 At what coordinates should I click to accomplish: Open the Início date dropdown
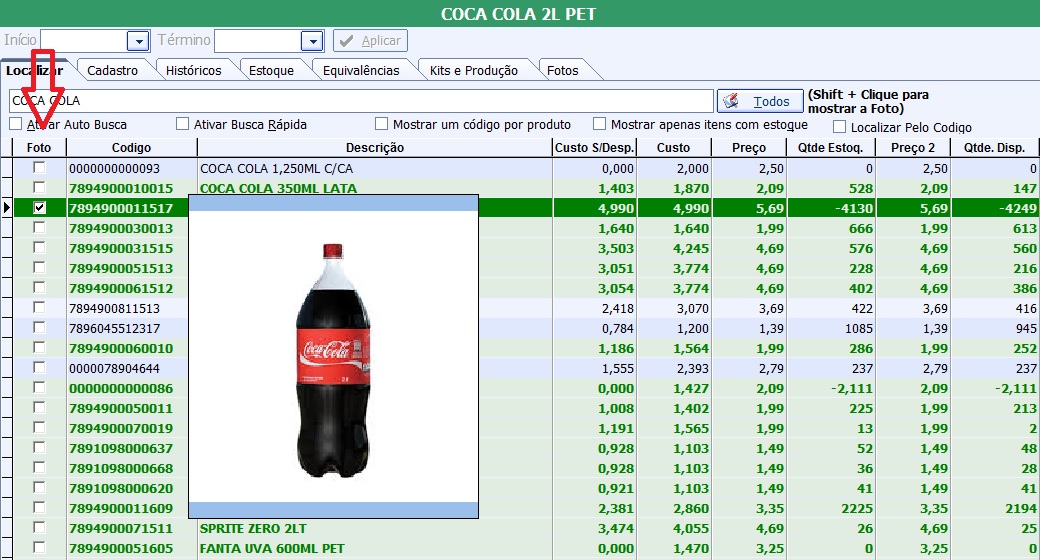coord(138,41)
